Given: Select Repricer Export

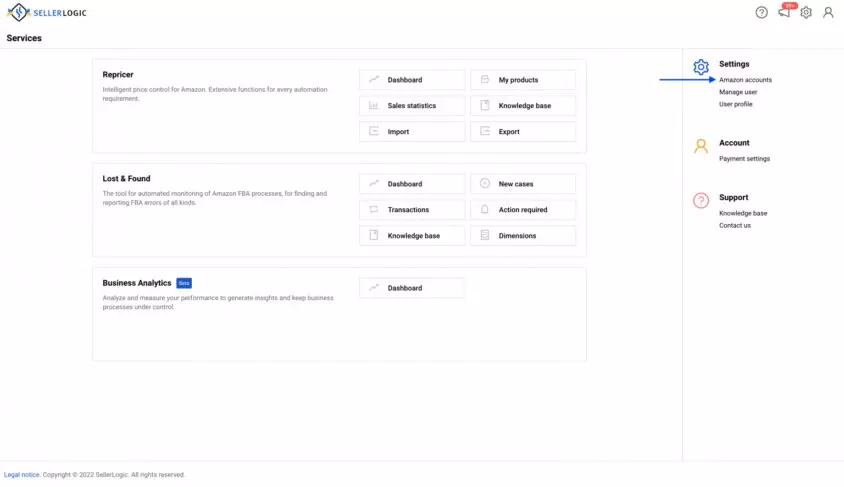Looking at the screenshot, I should pyautogui.click(x=523, y=131).
